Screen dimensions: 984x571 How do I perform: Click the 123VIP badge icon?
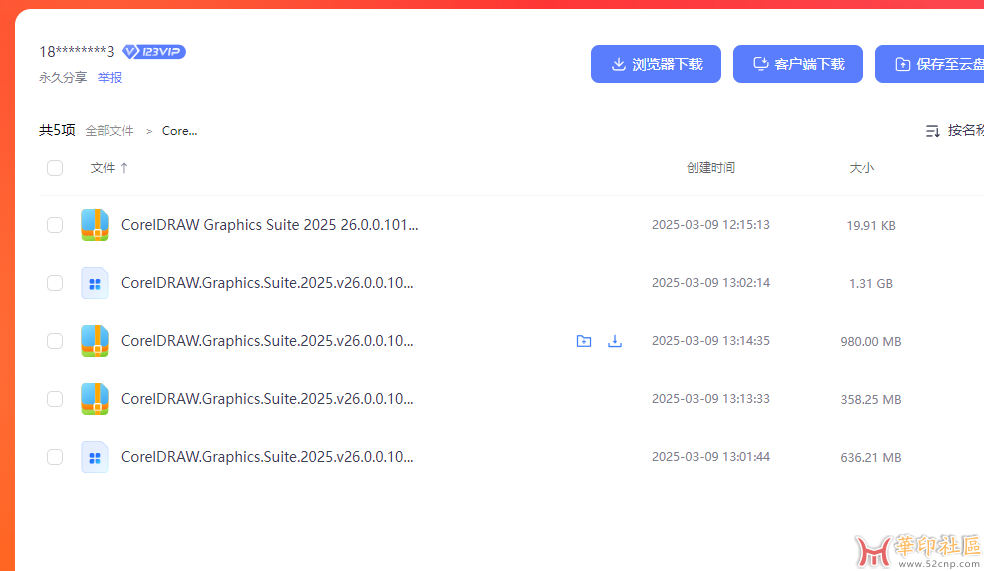point(154,51)
